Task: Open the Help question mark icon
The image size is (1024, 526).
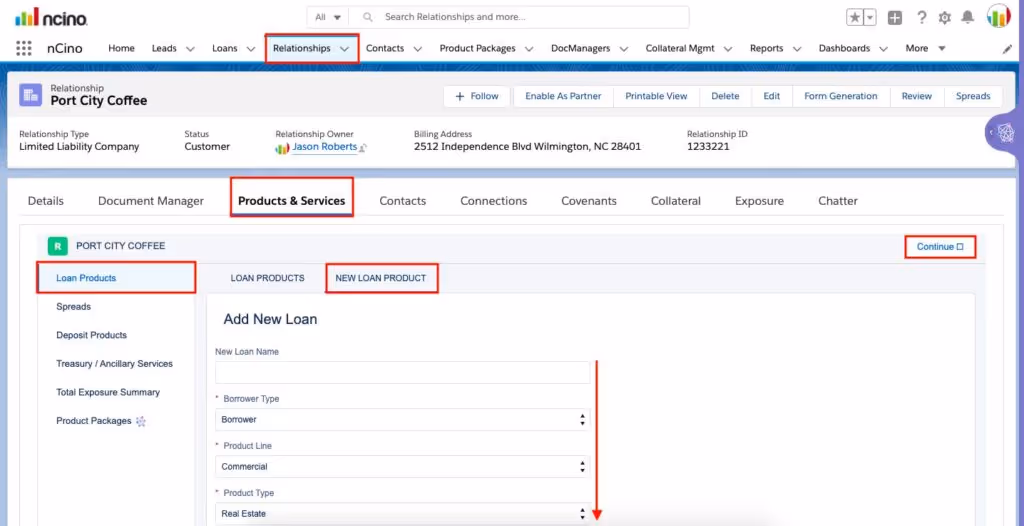Action: [921, 18]
